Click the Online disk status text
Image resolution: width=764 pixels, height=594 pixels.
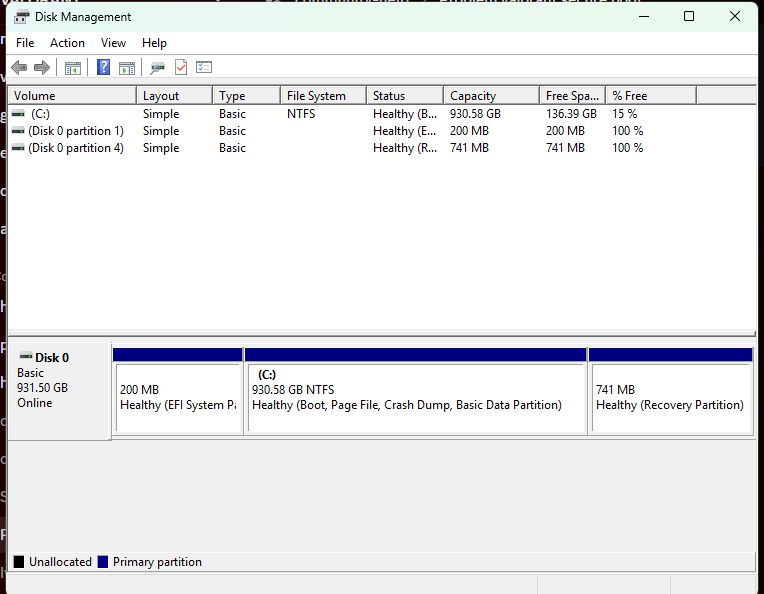[35, 403]
